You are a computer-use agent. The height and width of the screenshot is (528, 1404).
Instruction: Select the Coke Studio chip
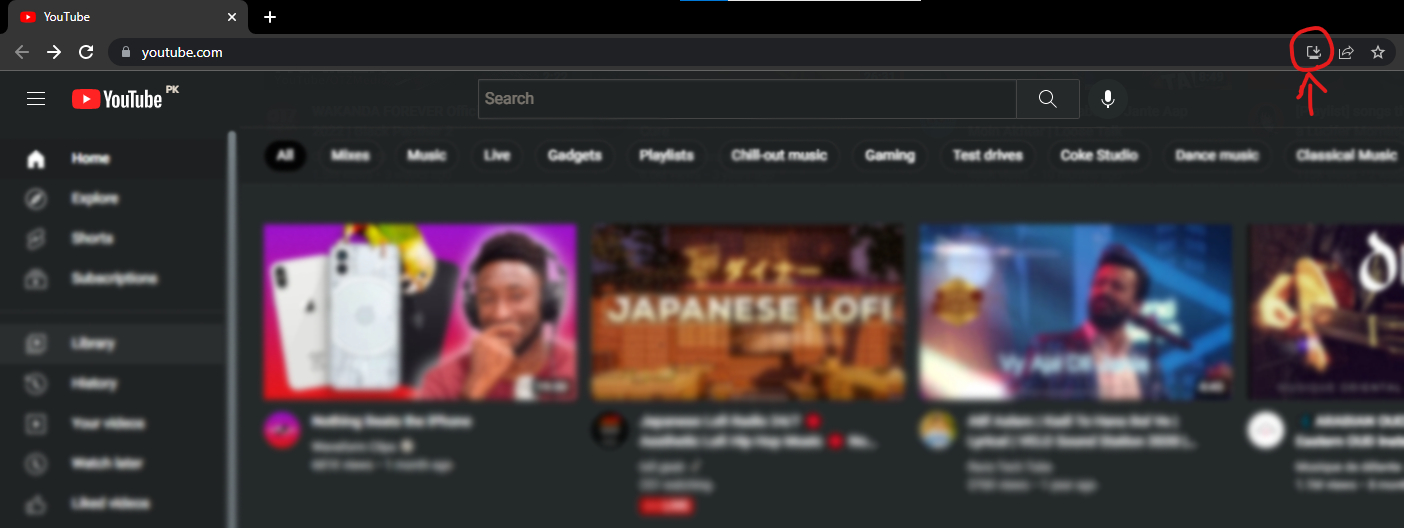(x=1099, y=155)
